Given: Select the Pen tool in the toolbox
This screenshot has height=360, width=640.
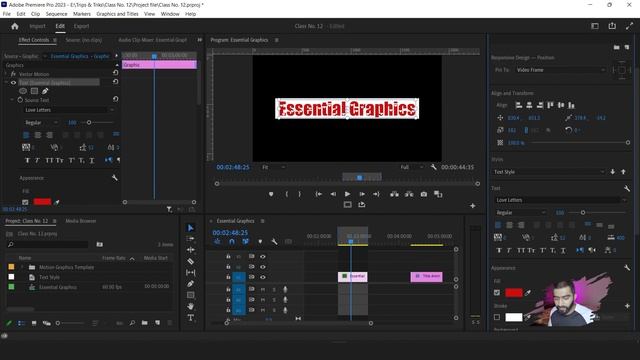Looking at the screenshot, I should pos(191,284).
